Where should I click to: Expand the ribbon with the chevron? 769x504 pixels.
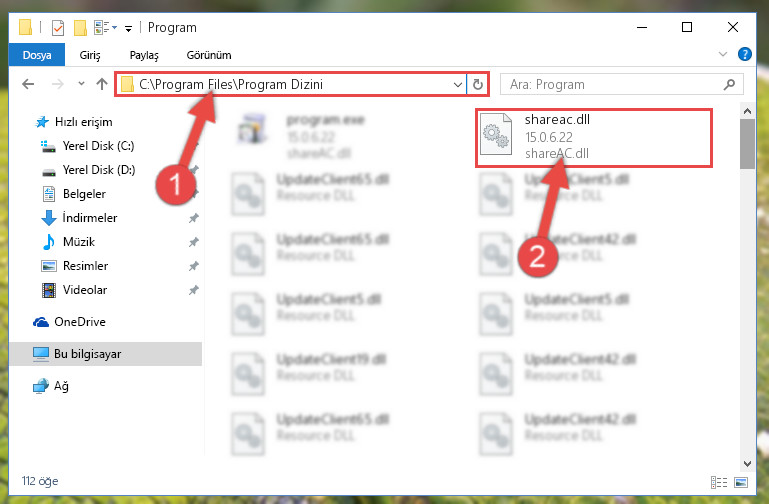(x=722, y=54)
